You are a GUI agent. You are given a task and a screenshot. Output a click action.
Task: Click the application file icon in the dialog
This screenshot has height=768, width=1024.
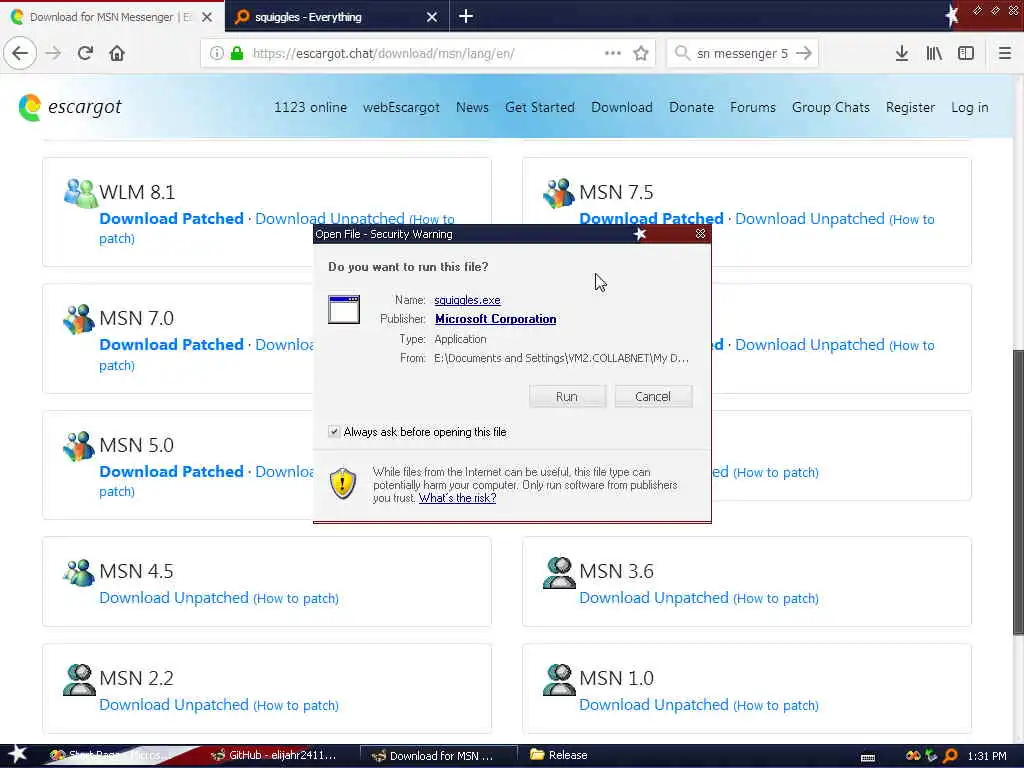click(x=344, y=310)
